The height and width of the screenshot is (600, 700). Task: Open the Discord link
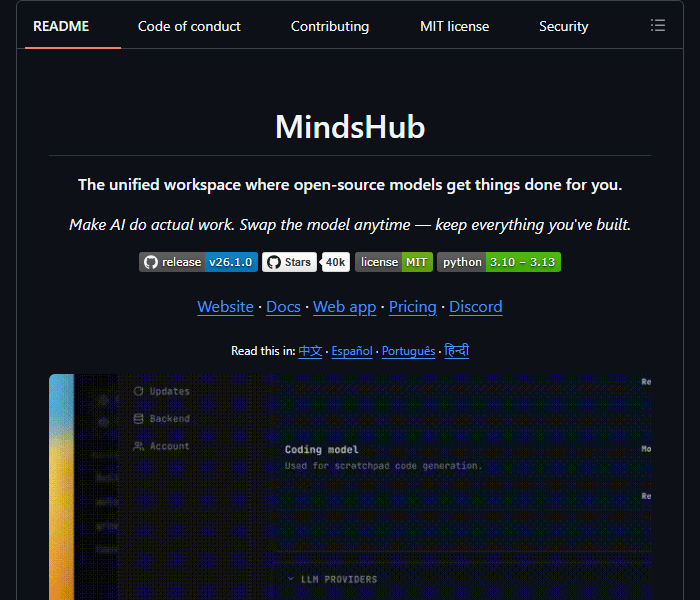[x=475, y=307]
